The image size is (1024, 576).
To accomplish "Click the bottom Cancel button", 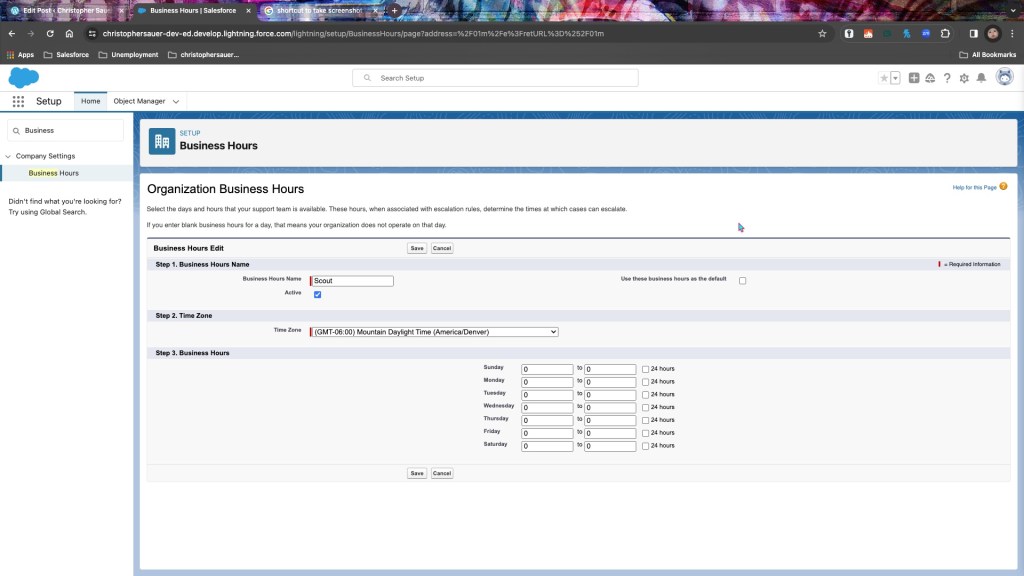I will (442, 473).
